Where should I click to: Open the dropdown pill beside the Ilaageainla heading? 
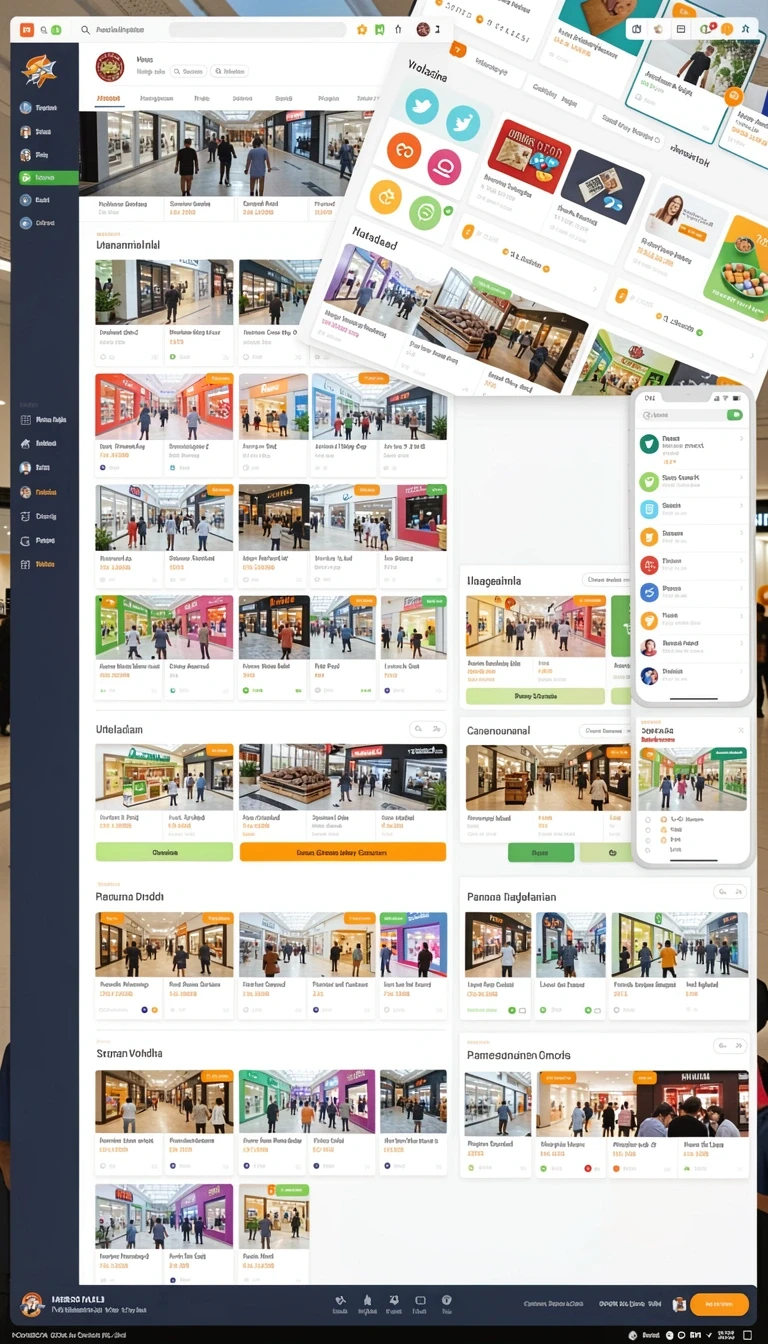[608, 580]
